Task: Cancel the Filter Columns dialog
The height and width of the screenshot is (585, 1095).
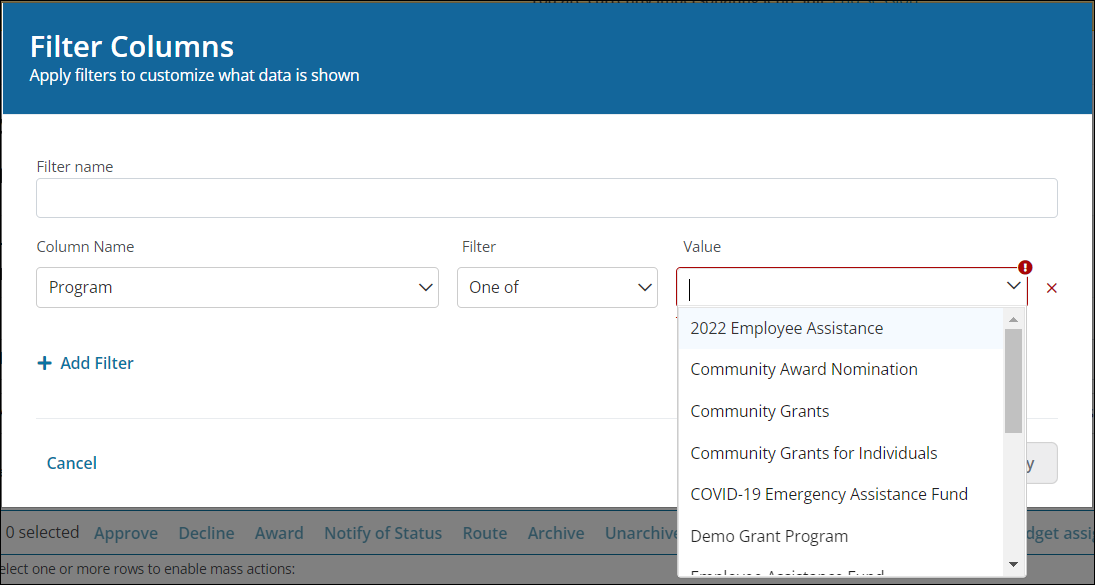Action: 72,463
